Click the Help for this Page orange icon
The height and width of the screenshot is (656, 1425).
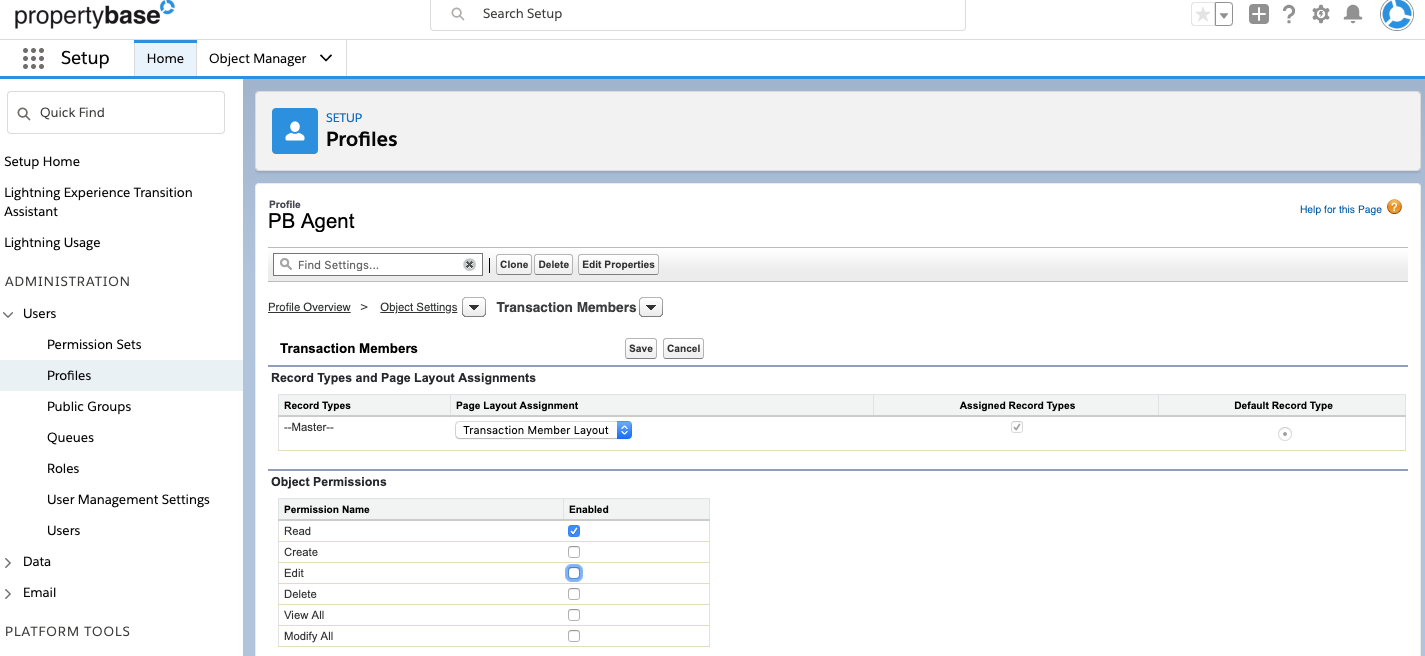click(x=1394, y=208)
